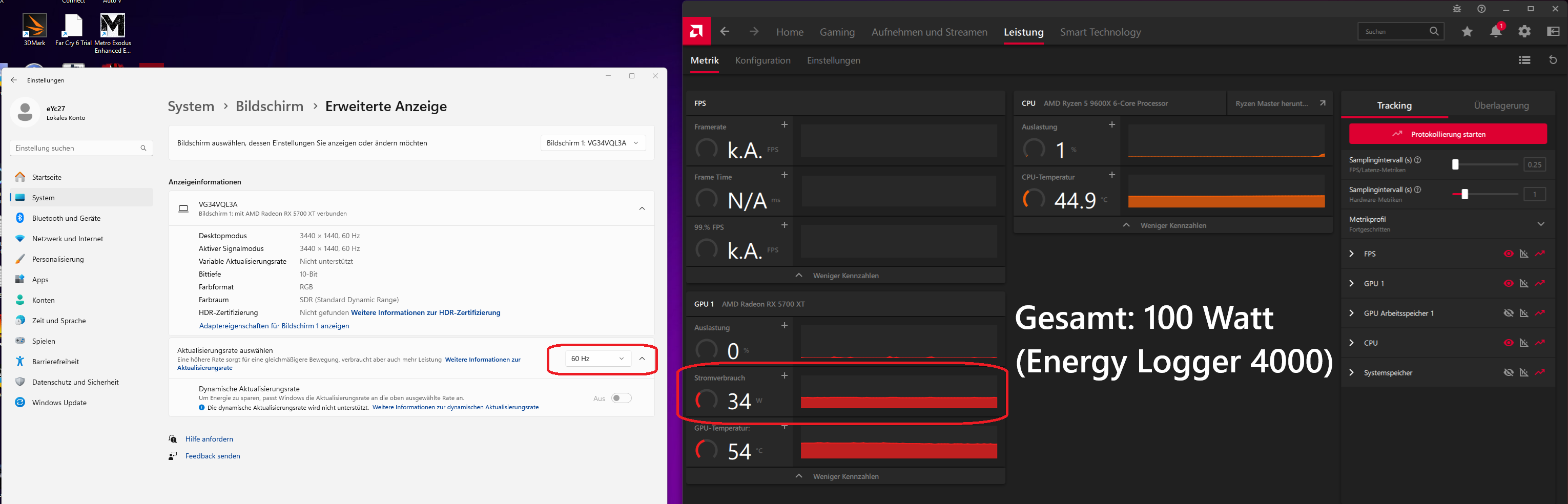Show Systemspeicher with eye icon
The height and width of the screenshot is (504, 1568).
tap(1509, 372)
